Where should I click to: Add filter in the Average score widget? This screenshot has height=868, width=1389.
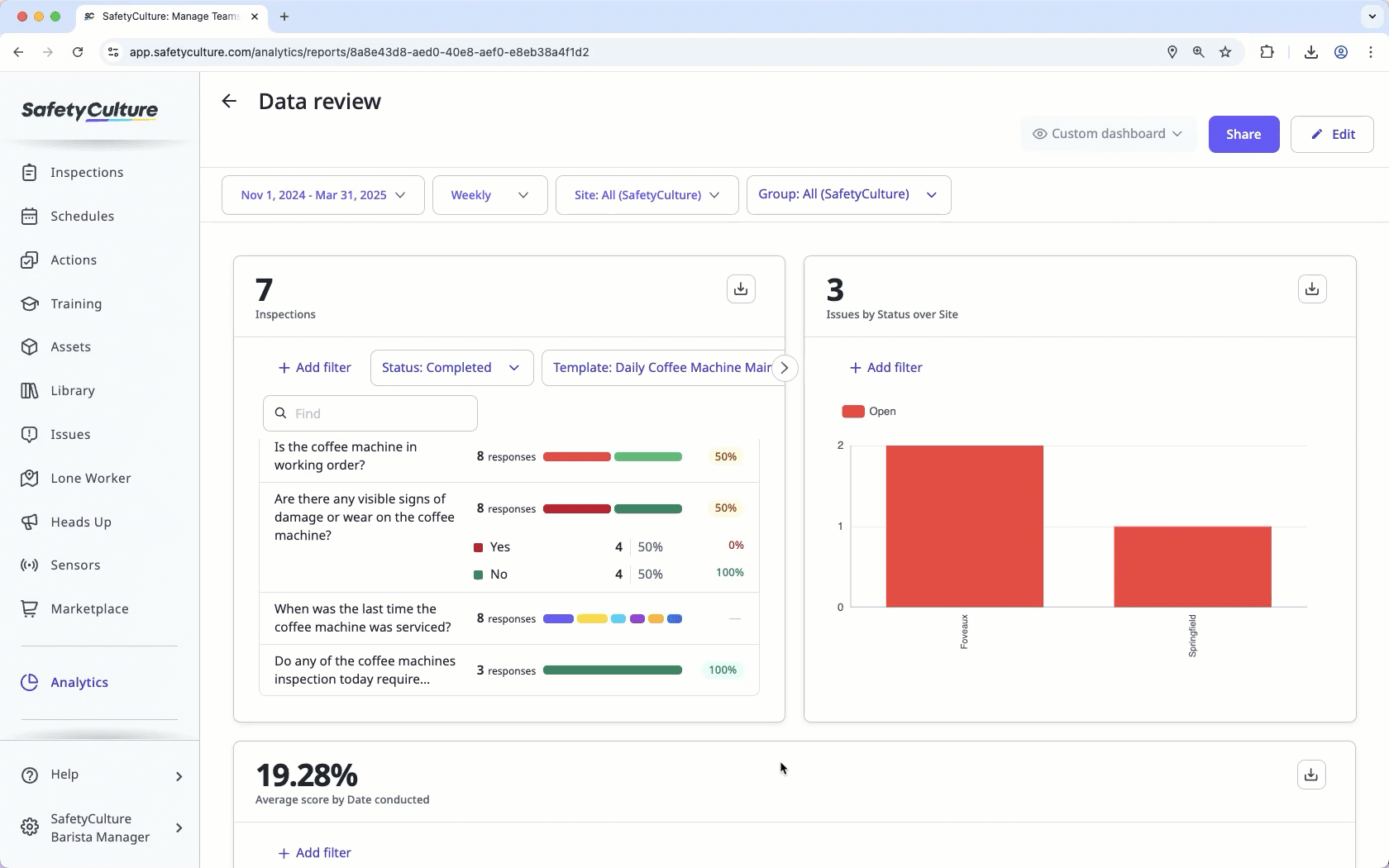click(314, 853)
